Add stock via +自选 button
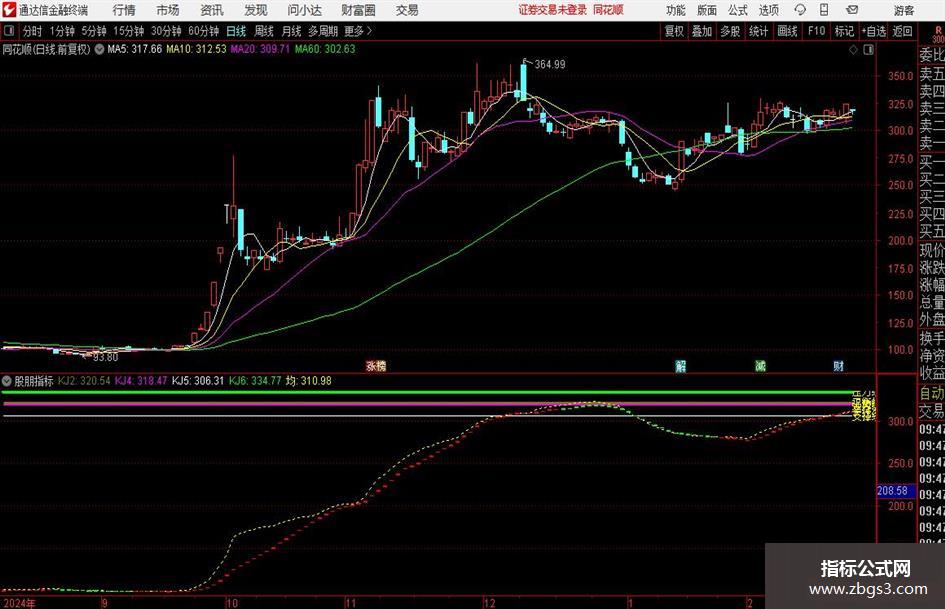The height and width of the screenshot is (609, 945). point(874,31)
